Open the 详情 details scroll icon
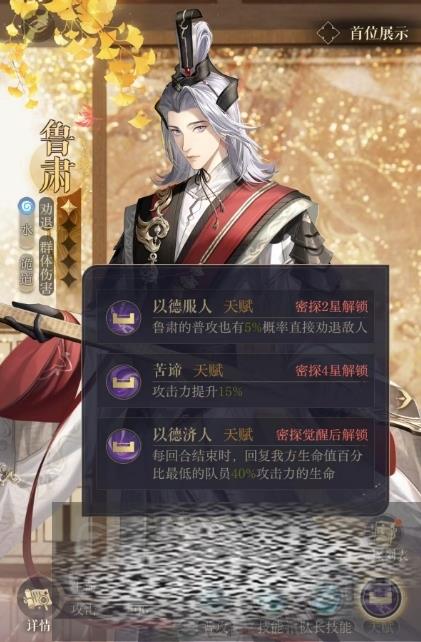Image resolution: width=421 pixels, height=642 pixels. coord(38,601)
